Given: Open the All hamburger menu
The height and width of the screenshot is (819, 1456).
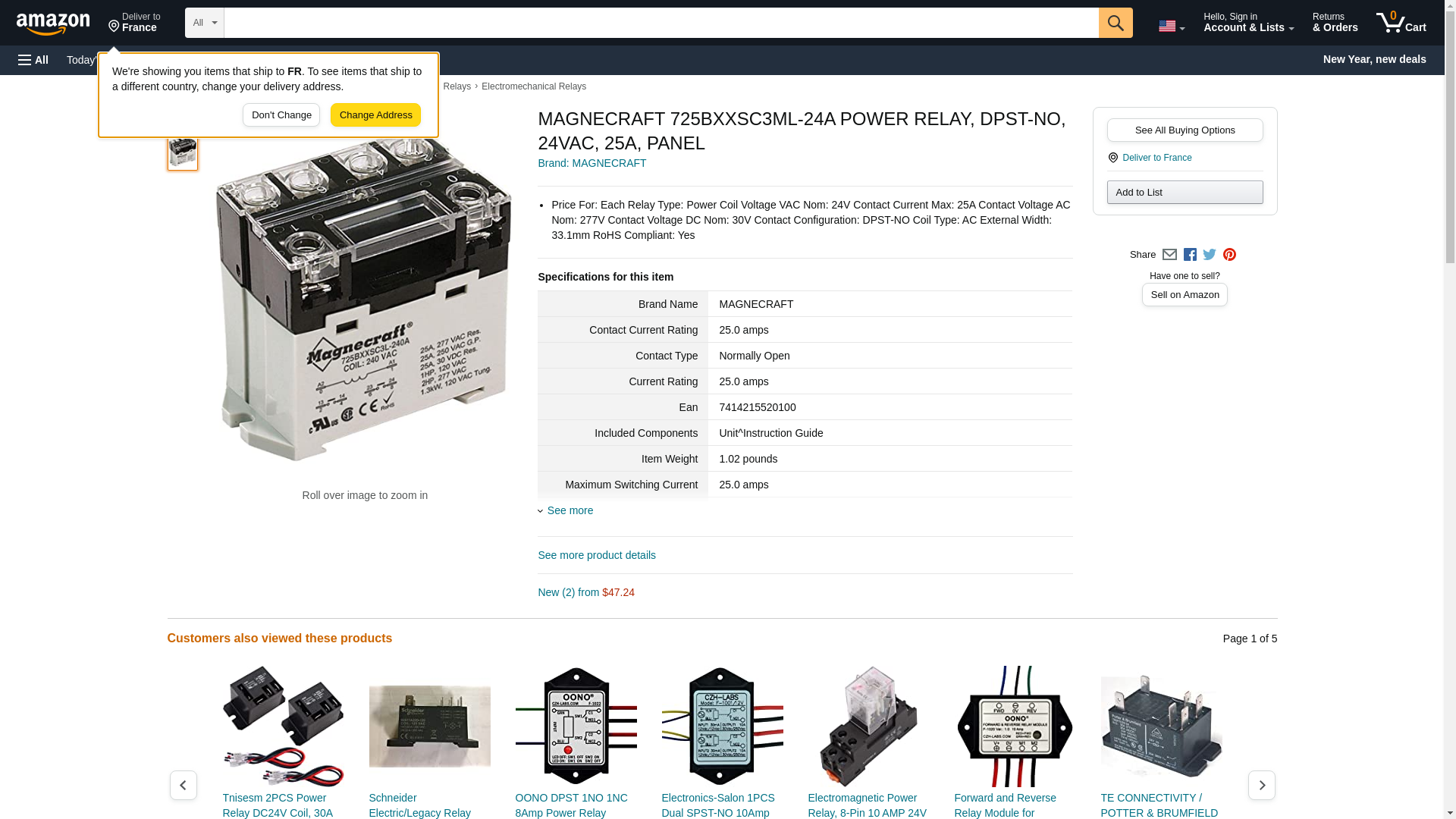Looking at the screenshot, I should [33, 60].
